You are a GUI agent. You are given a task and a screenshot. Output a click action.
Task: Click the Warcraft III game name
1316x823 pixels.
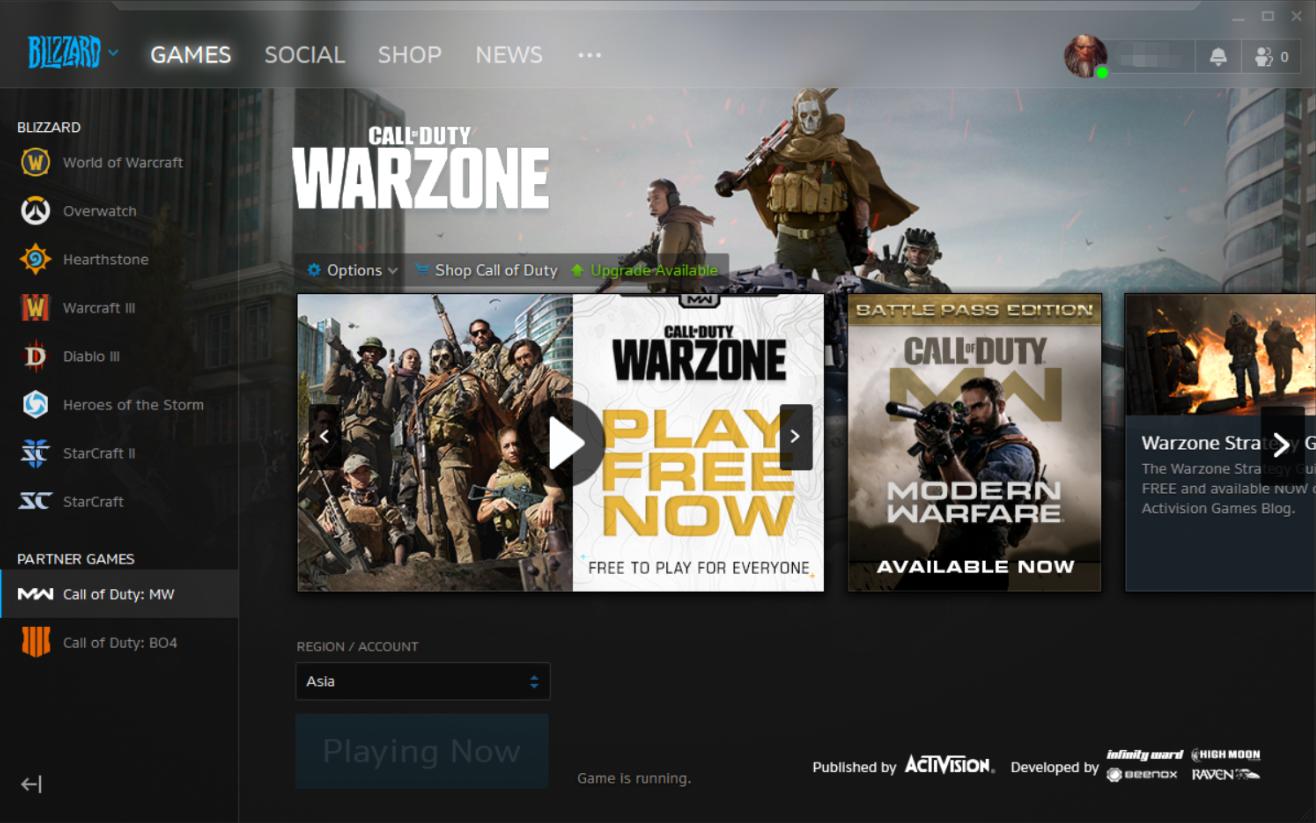click(x=99, y=308)
